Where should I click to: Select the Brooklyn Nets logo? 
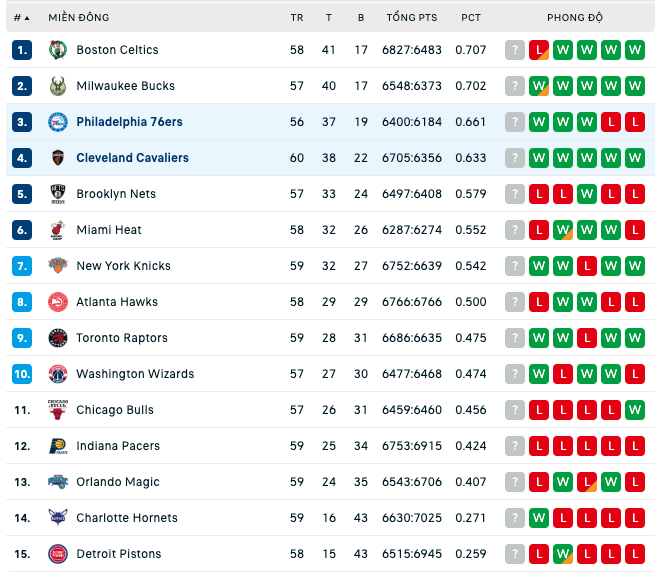click(58, 194)
